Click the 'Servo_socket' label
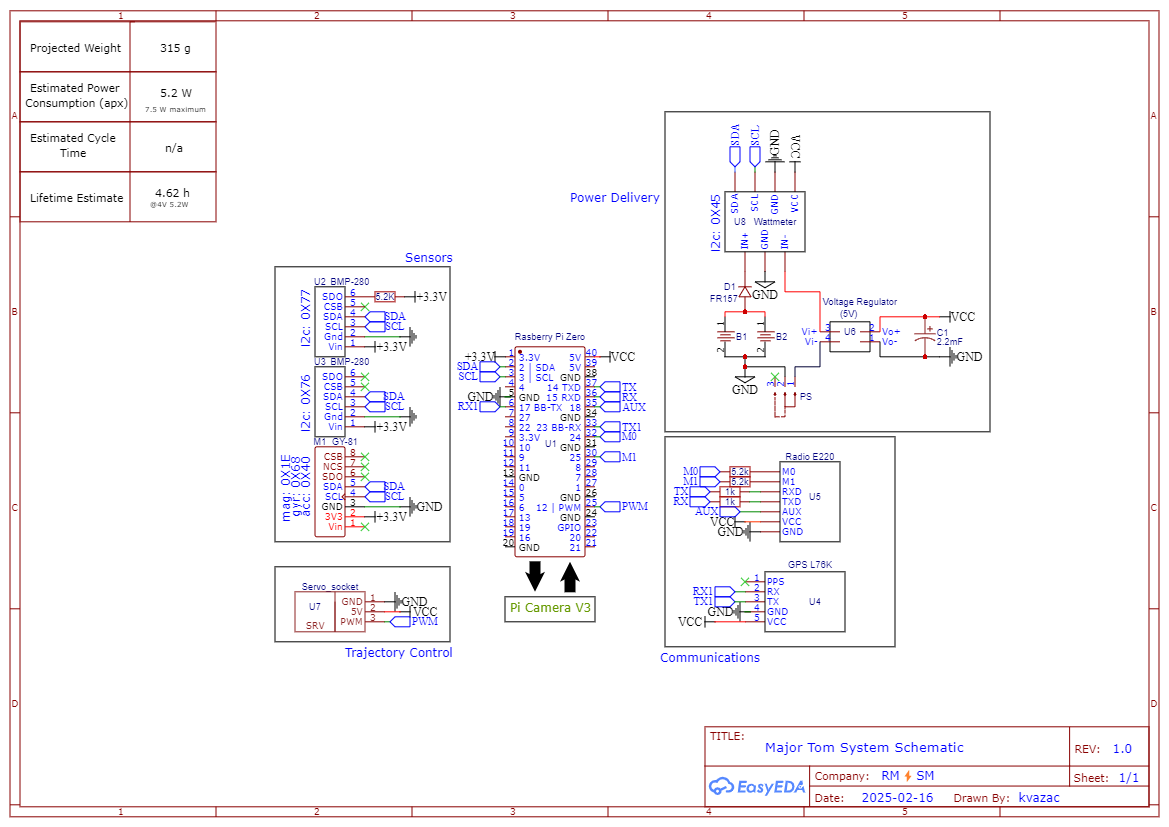1169x827 pixels. (330, 587)
